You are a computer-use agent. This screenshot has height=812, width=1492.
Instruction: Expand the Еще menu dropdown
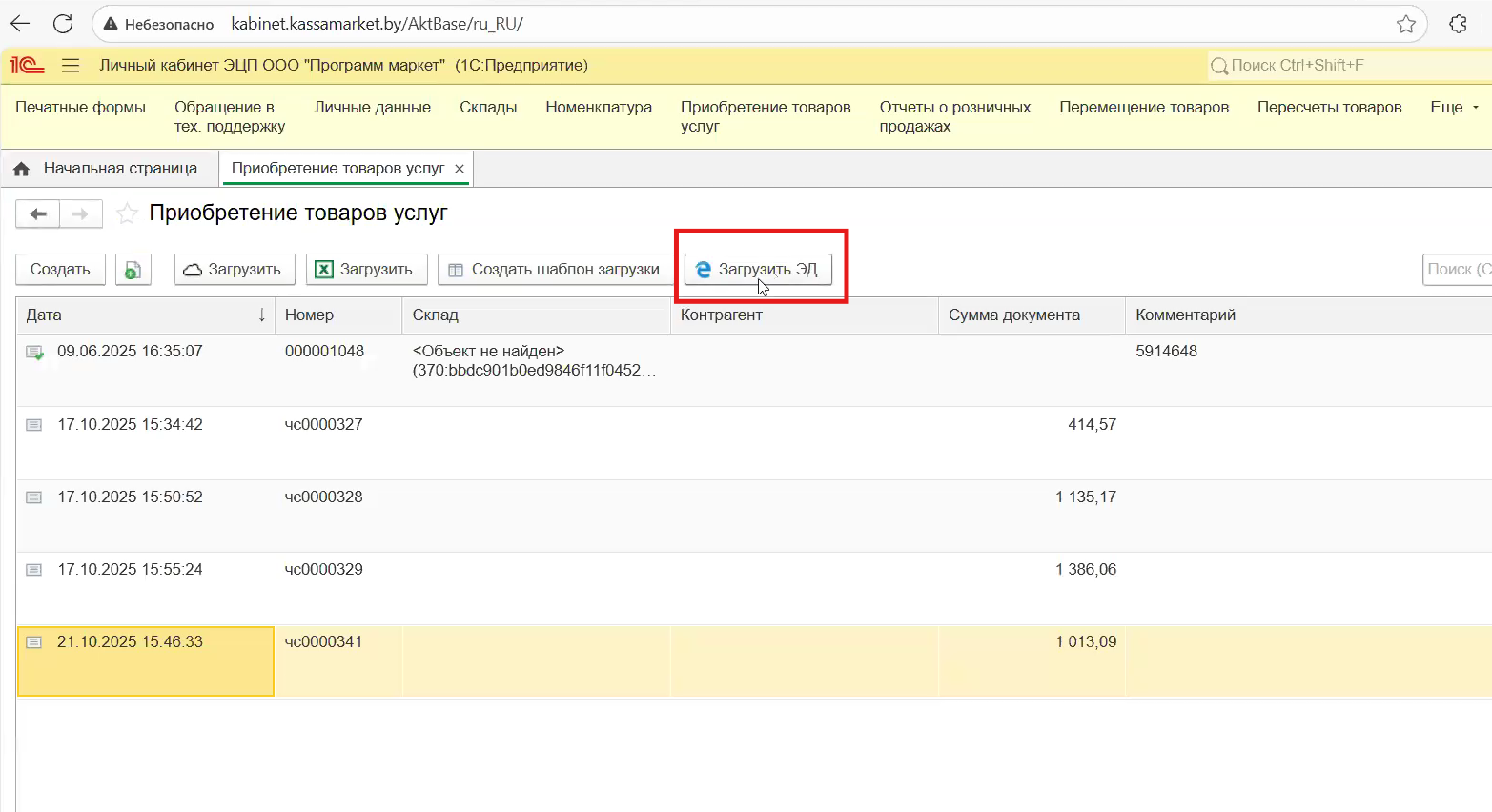coord(1454,108)
